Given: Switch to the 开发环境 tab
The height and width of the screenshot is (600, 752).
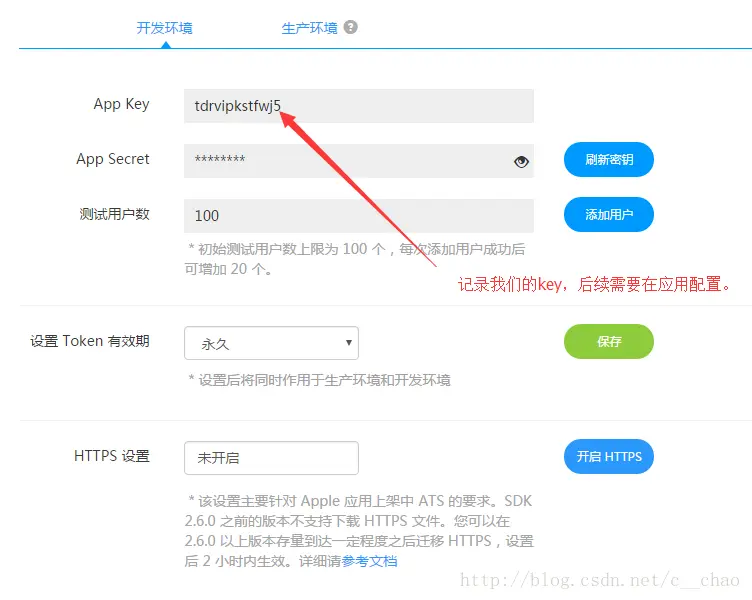Looking at the screenshot, I should [x=164, y=28].
